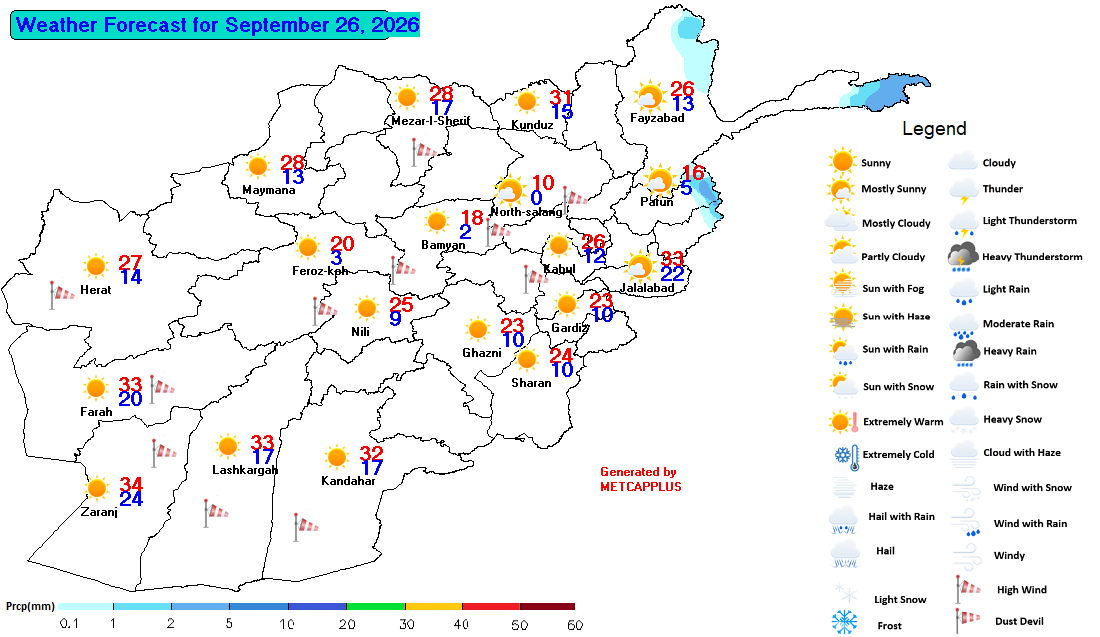Select the sun icon at Zaranj
The image size is (1100, 637).
point(97,488)
